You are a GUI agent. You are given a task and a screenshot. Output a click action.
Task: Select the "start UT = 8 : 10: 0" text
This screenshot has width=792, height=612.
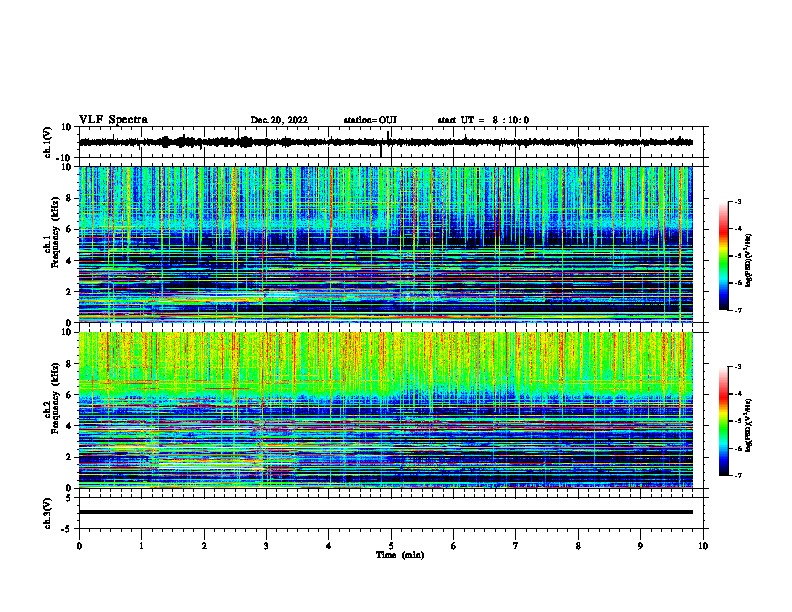pyautogui.click(x=483, y=120)
